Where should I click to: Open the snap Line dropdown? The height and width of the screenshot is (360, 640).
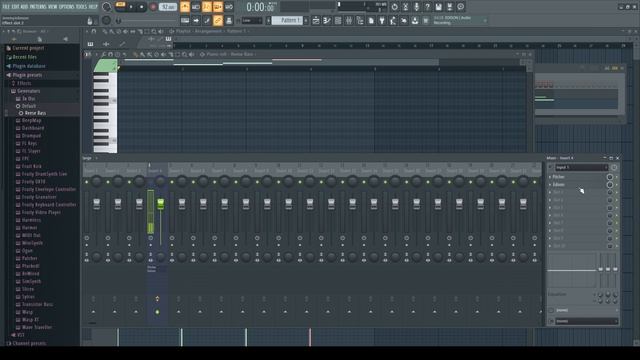[x=252, y=20]
